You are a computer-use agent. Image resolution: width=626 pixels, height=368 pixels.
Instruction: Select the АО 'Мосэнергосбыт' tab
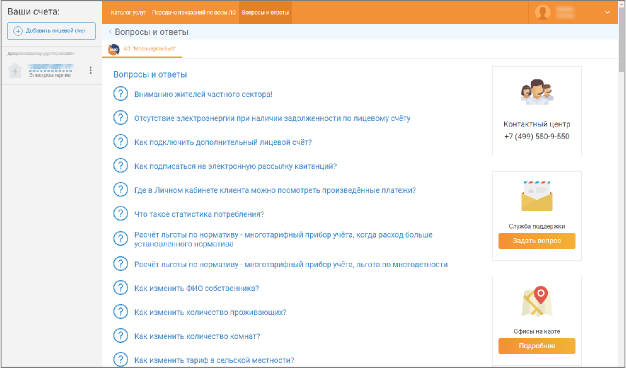pyautogui.click(x=142, y=49)
